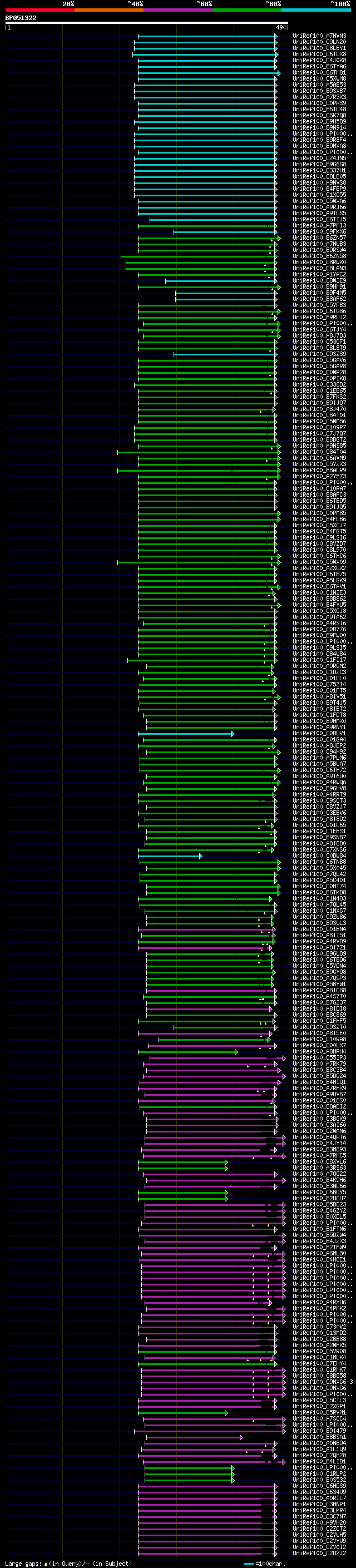356x1568 pixels.
Task: Click the red ~20% identity legend segment
Action: click(x=39, y=10)
